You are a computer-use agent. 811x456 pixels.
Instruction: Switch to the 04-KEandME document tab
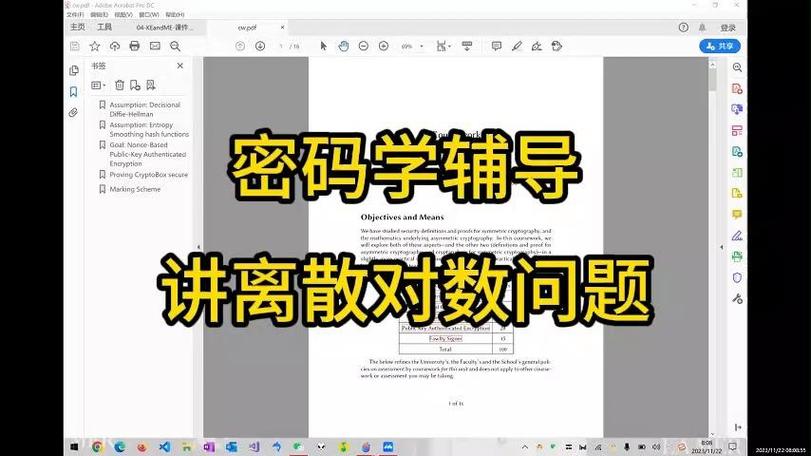(x=164, y=27)
